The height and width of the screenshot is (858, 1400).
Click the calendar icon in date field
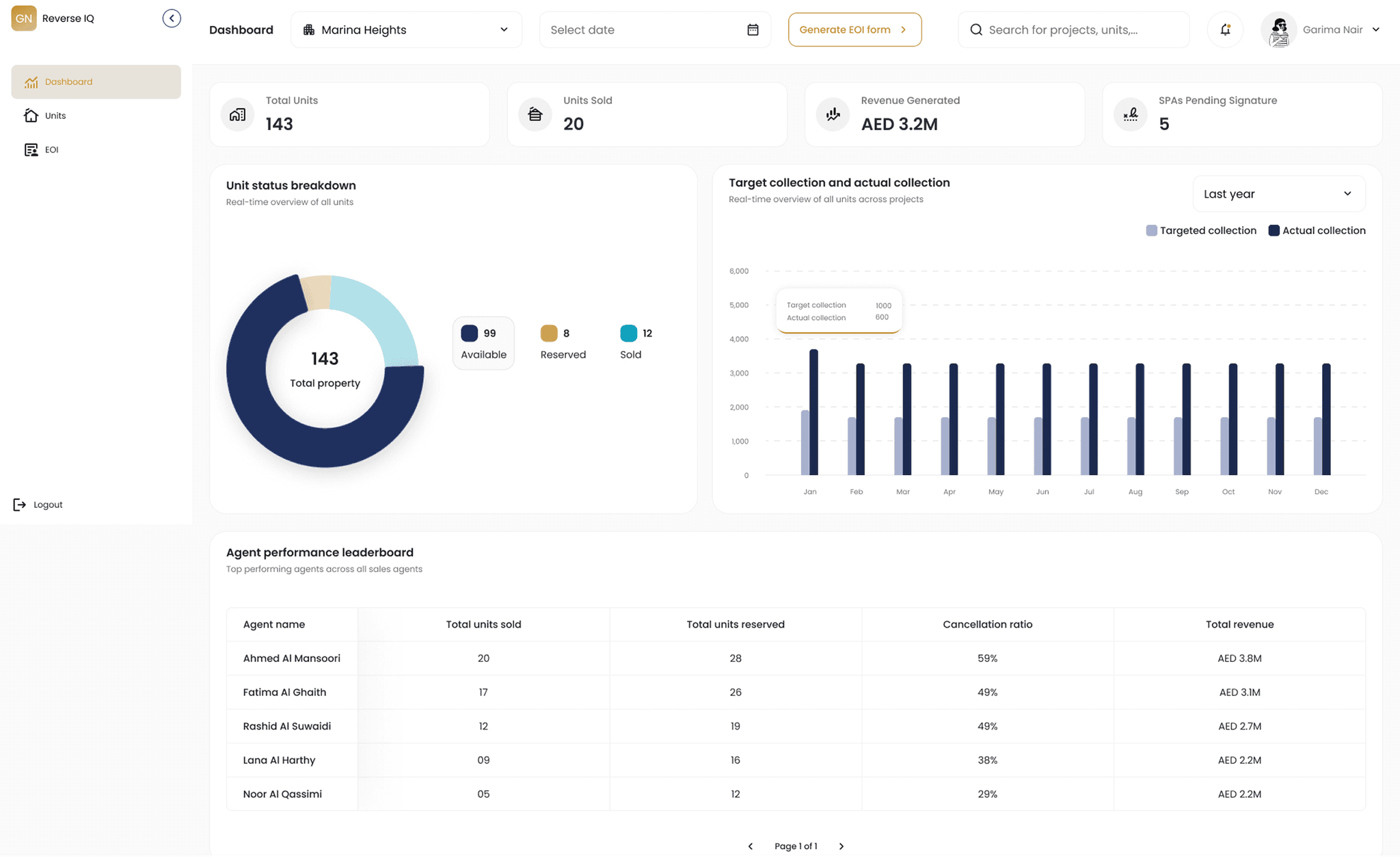pyautogui.click(x=753, y=29)
